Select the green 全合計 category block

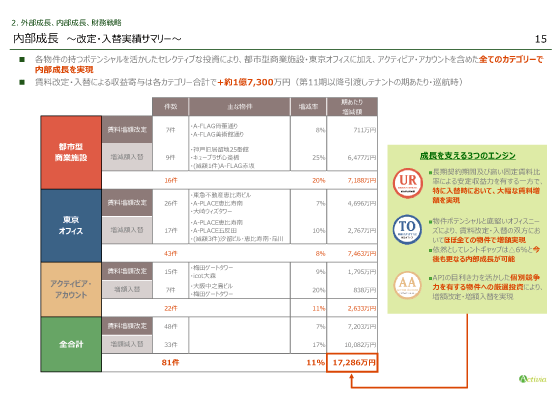tap(71, 344)
